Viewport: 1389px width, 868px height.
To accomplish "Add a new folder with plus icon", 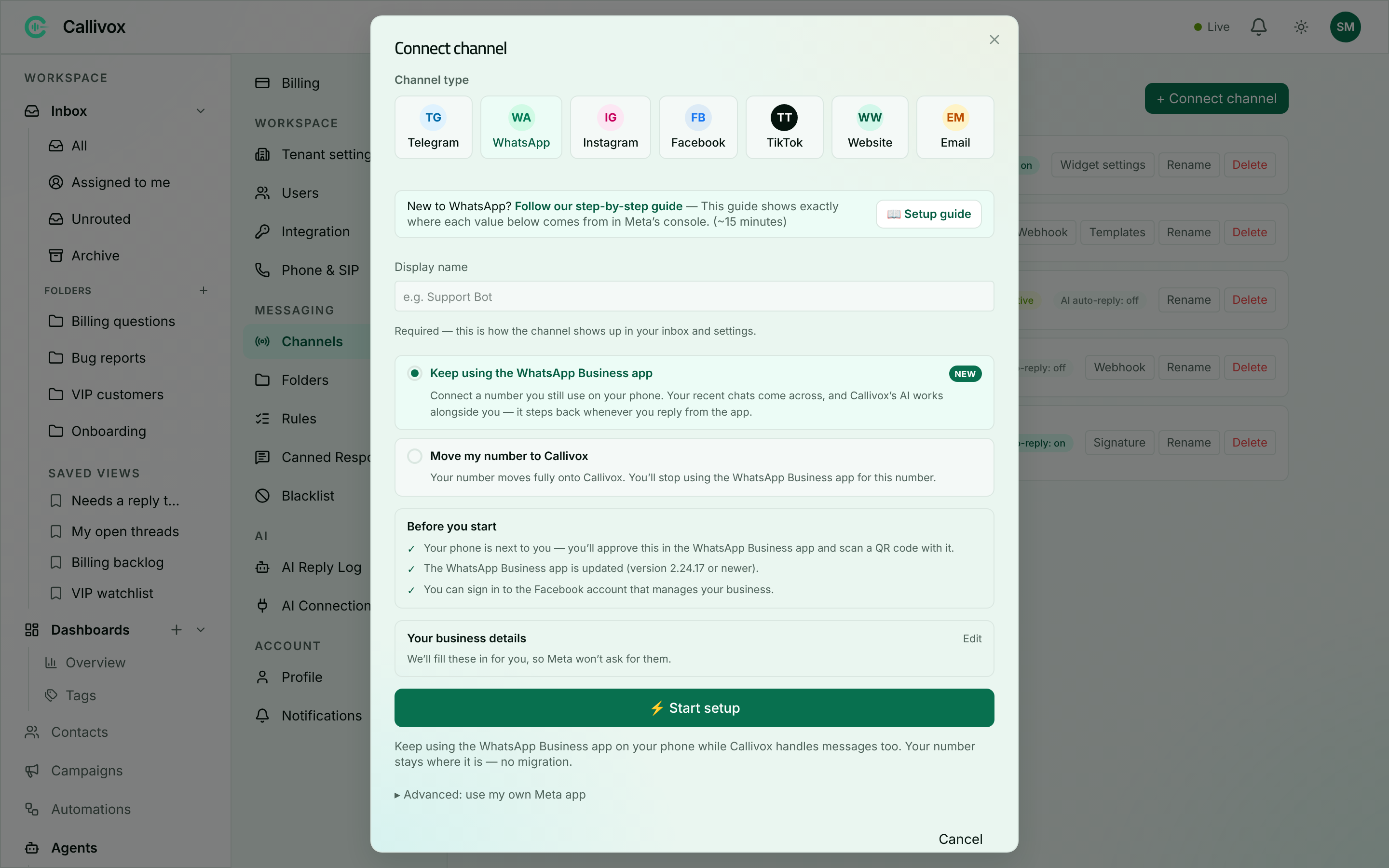I will pyautogui.click(x=203, y=290).
